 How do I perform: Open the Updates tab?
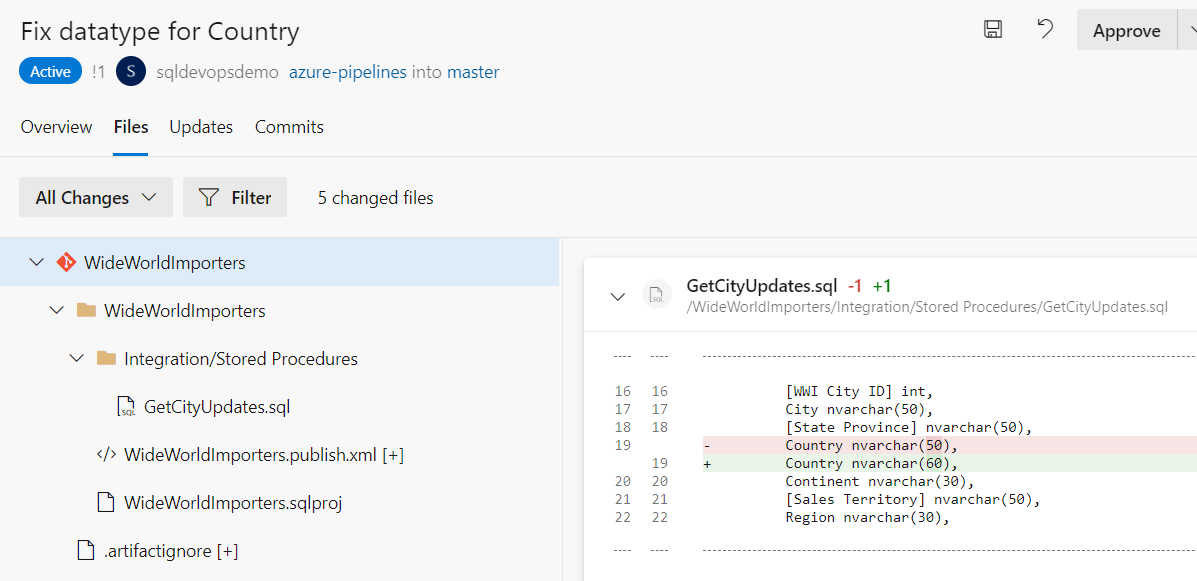(x=201, y=127)
